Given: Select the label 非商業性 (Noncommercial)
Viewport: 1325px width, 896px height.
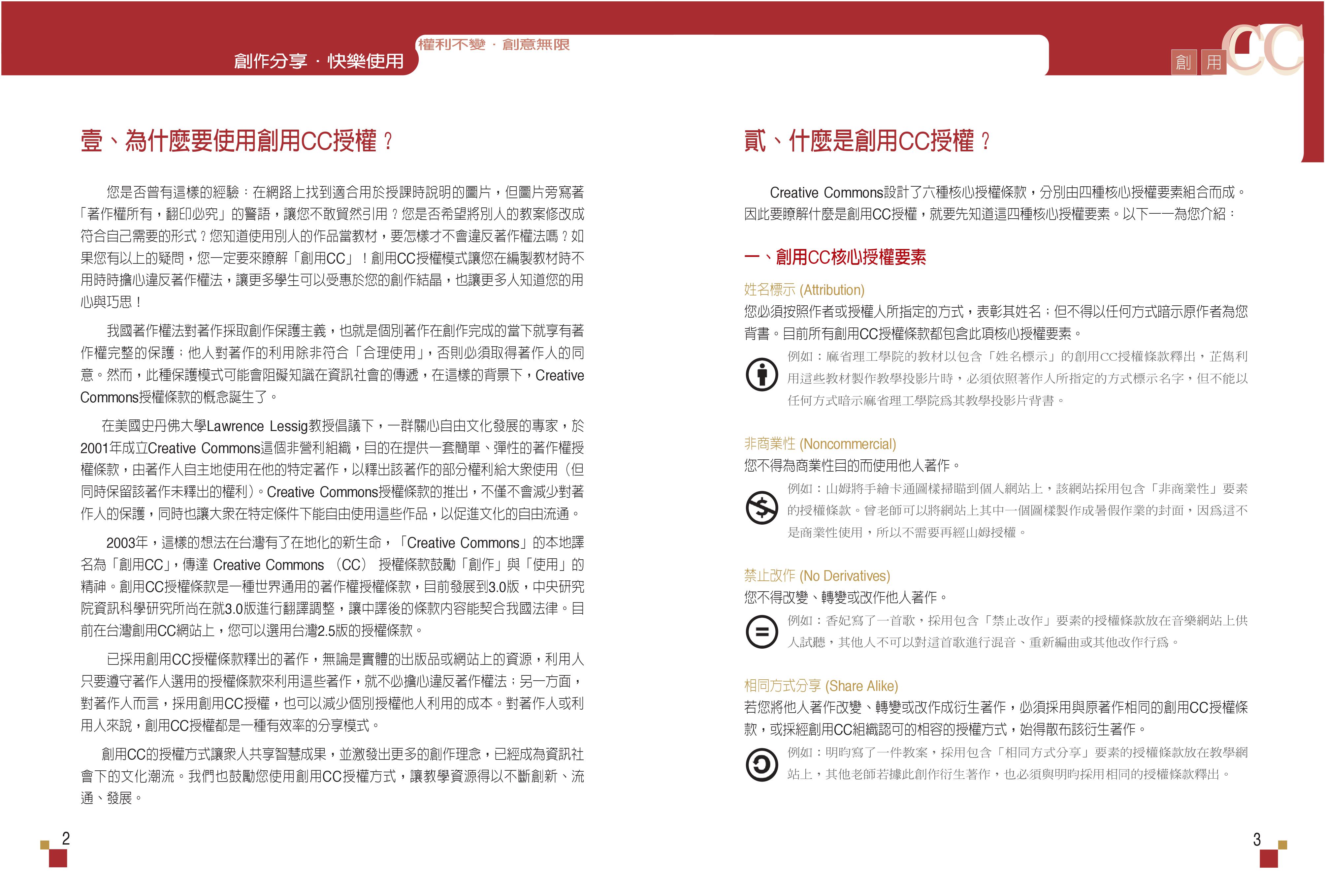Looking at the screenshot, I should [821, 444].
